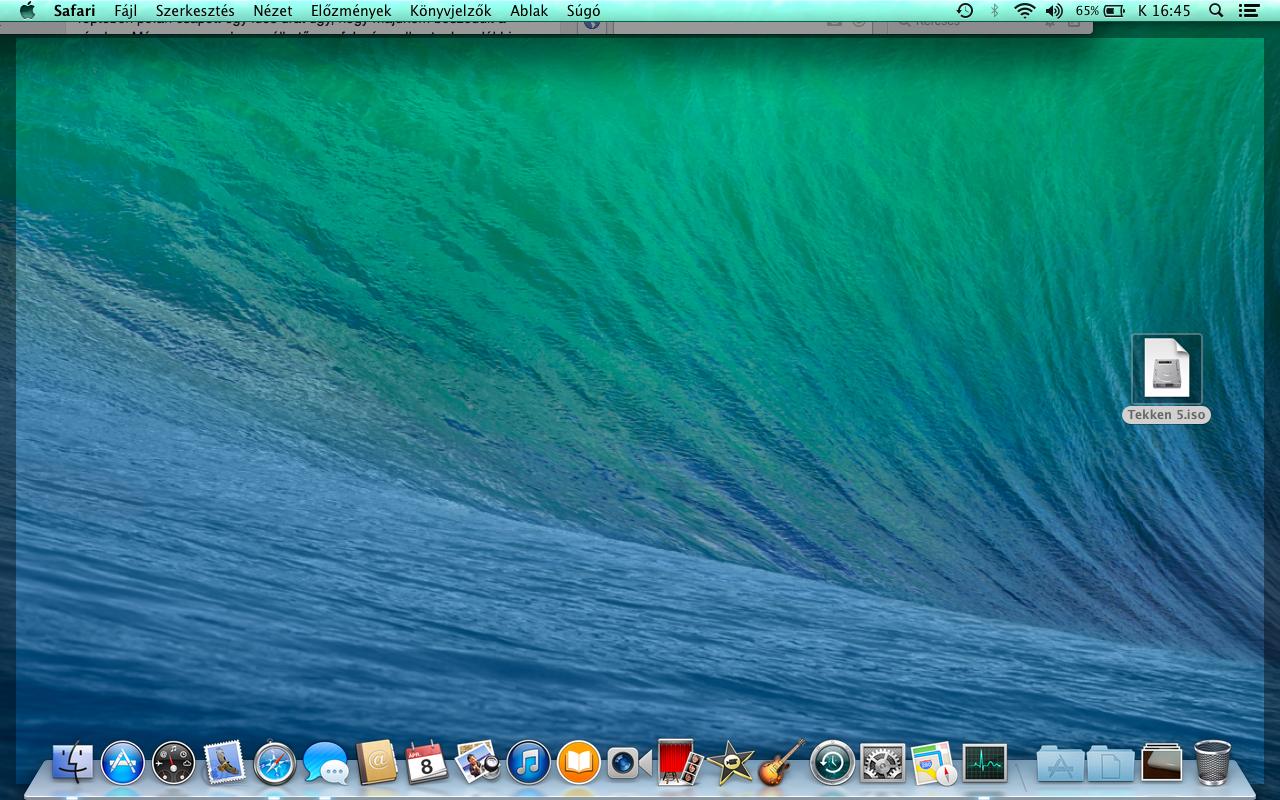Open Messages speech-bubble icon in Dock

point(326,763)
